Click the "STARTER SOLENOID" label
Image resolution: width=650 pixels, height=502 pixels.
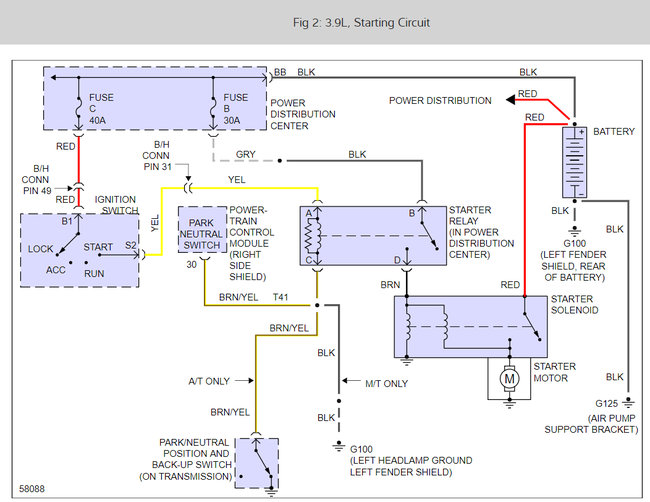tap(574, 304)
